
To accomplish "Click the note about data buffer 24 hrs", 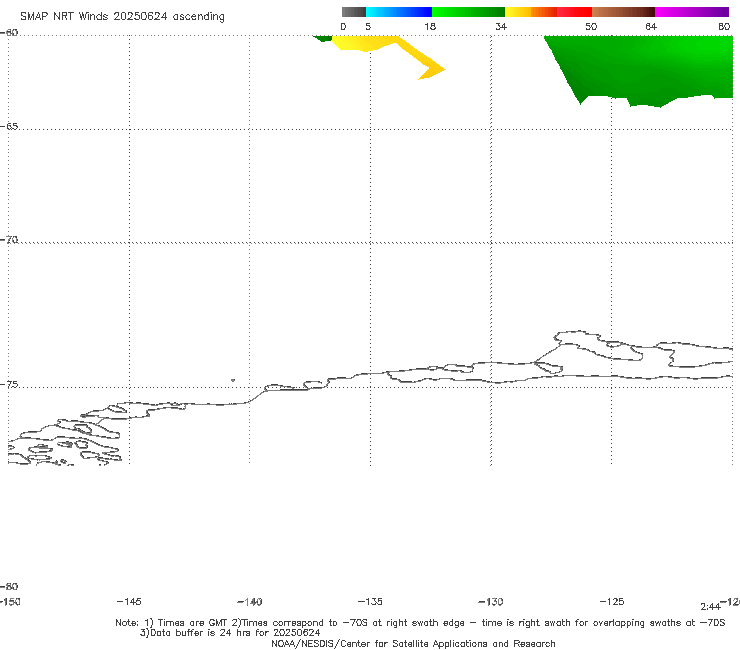I will click(230, 633).
